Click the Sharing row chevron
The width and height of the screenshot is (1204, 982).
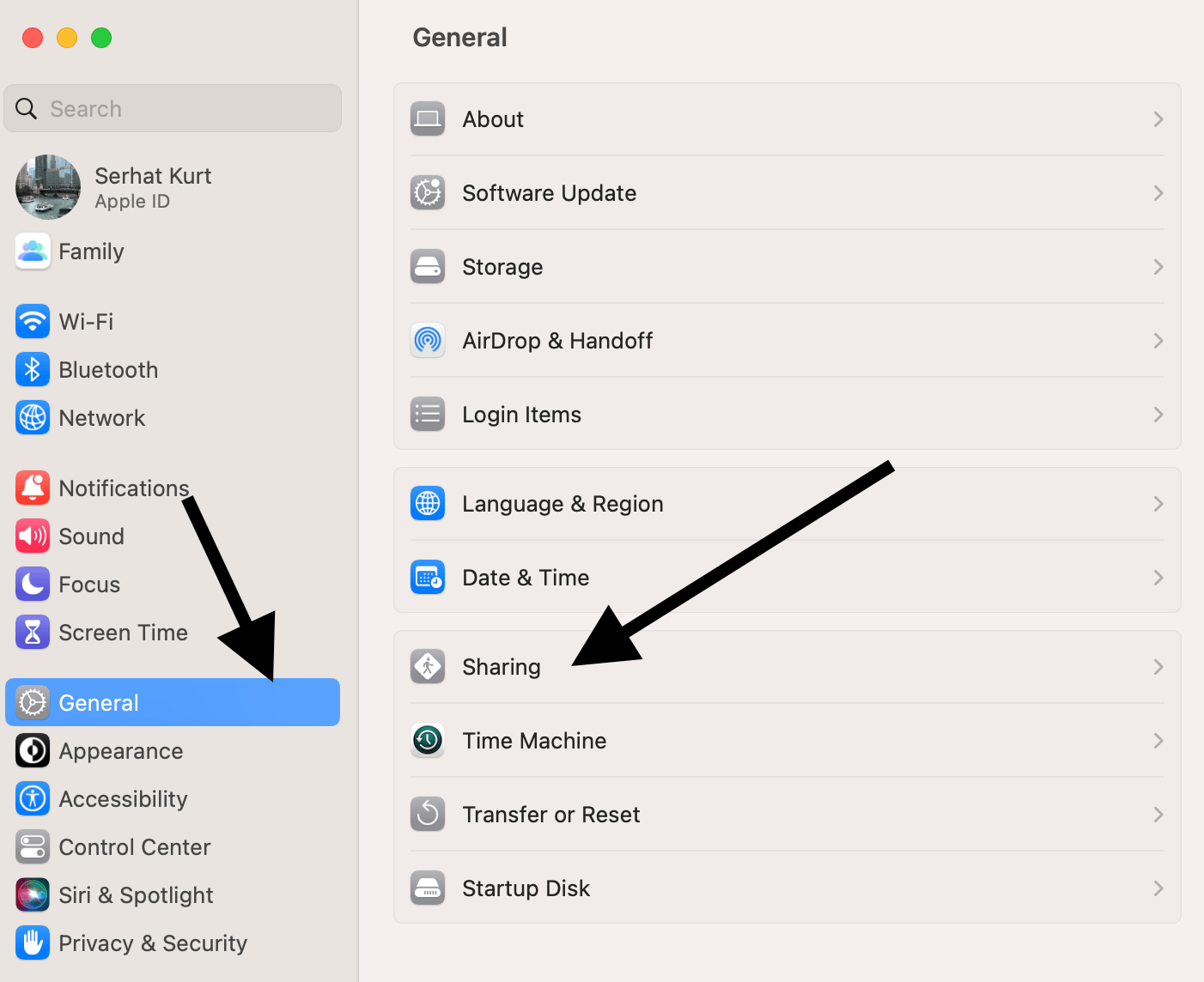[x=1158, y=667]
